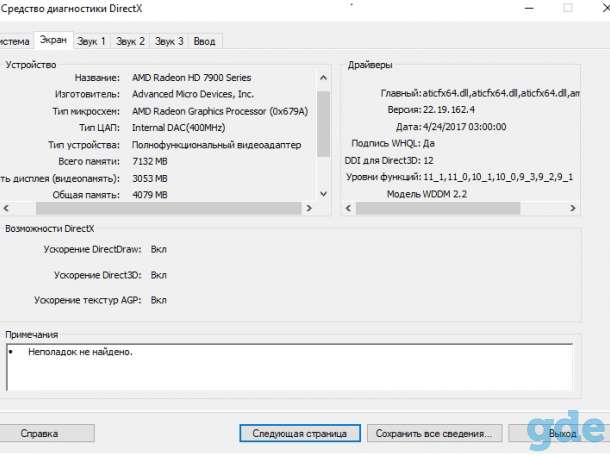Click the Общая память label
The width and height of the screenshot is (610, 456).
coord(86,195)
